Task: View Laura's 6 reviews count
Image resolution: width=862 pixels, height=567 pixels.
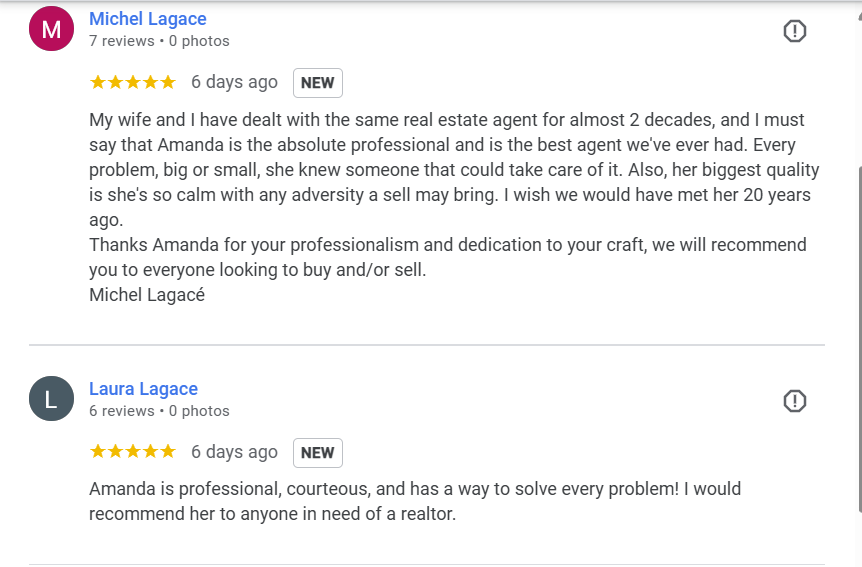Action: 122,411
